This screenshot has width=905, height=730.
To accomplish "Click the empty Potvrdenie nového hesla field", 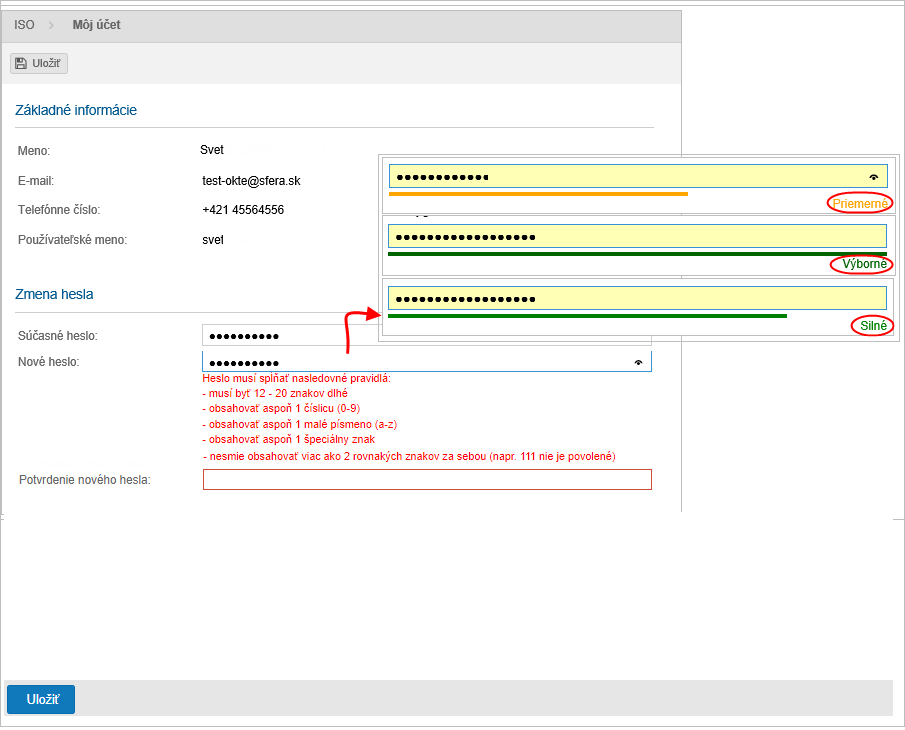I will (x=427, y=480).
